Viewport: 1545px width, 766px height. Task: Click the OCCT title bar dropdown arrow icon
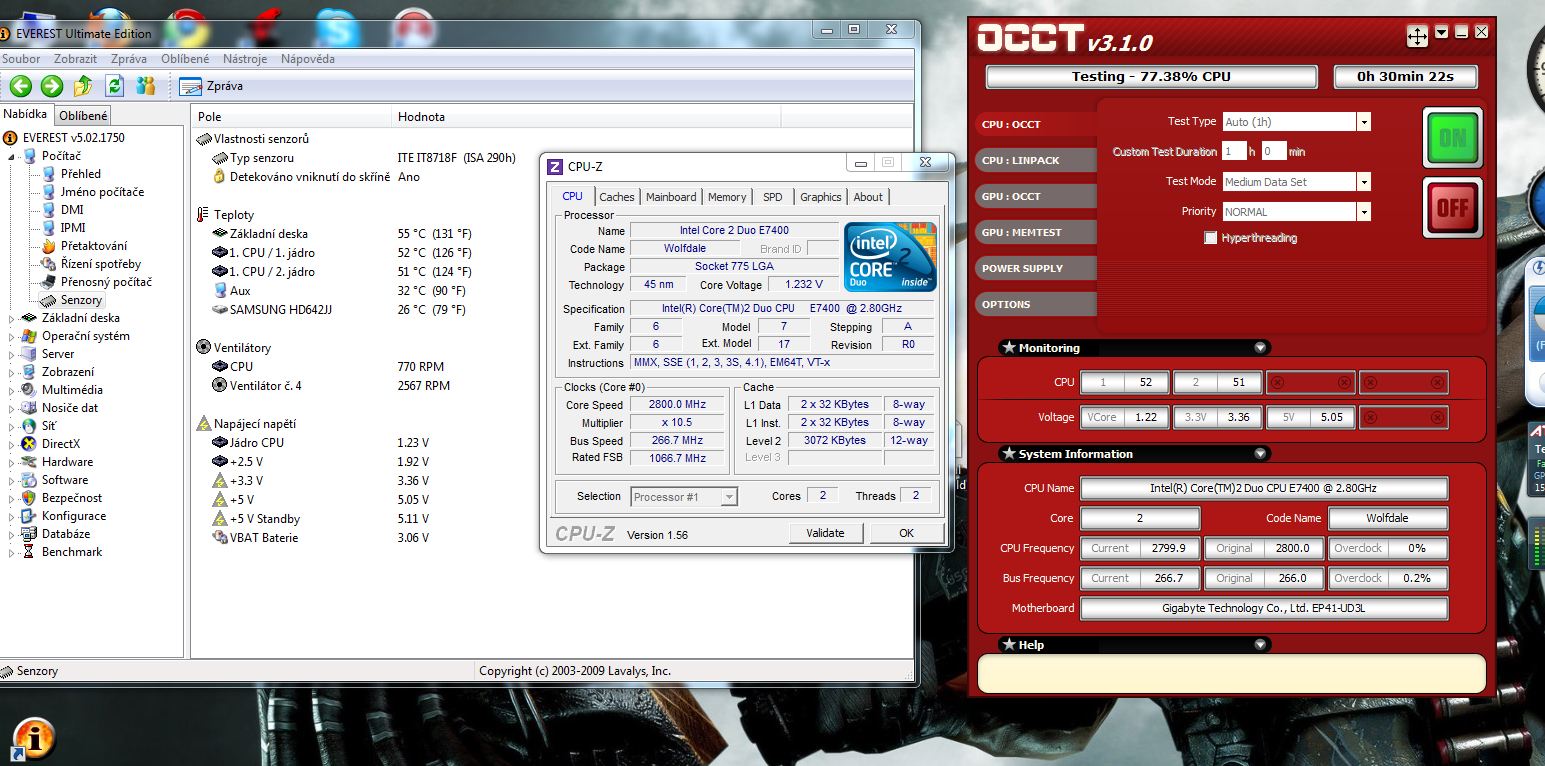[1441, 32]
